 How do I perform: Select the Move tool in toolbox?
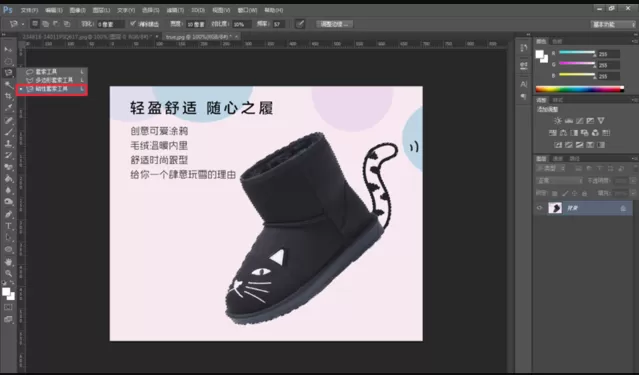point(8,49)
